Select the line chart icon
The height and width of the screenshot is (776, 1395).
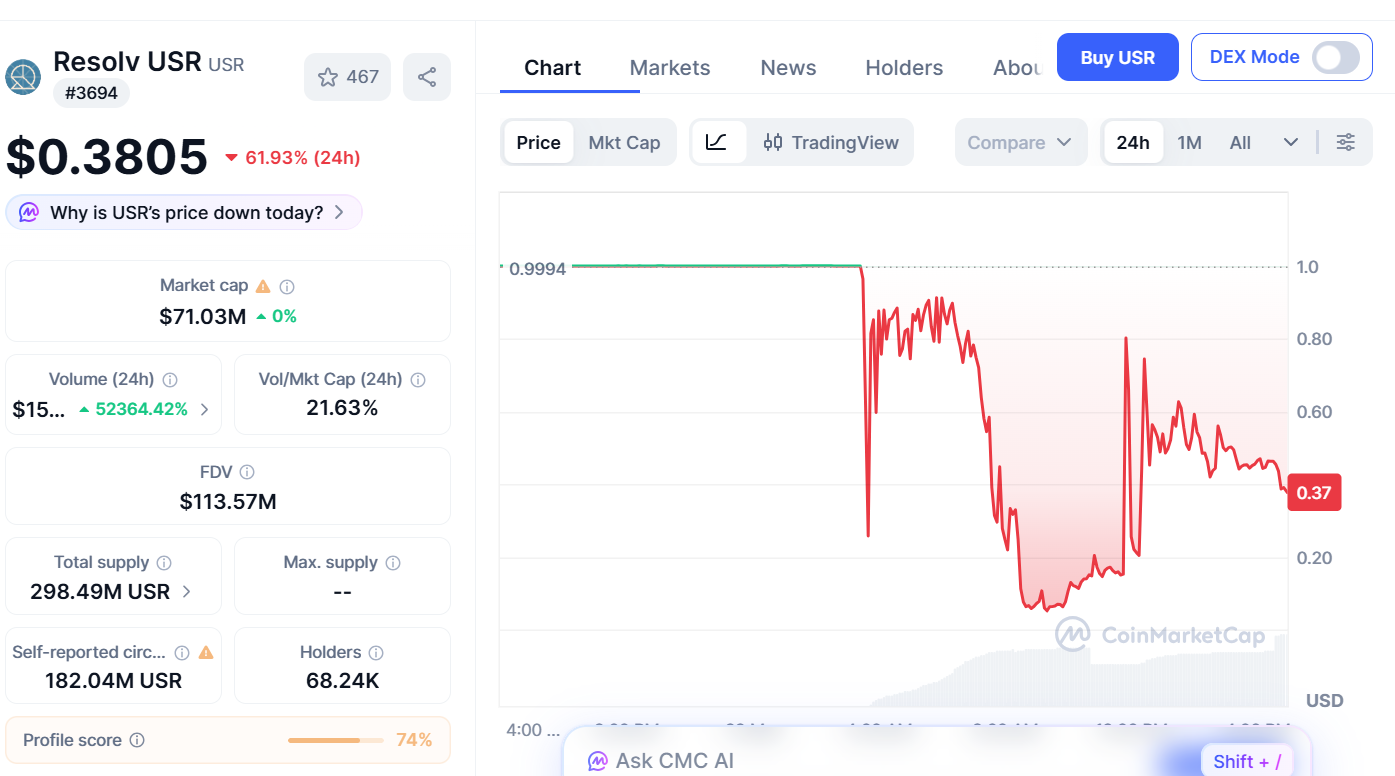717,142
